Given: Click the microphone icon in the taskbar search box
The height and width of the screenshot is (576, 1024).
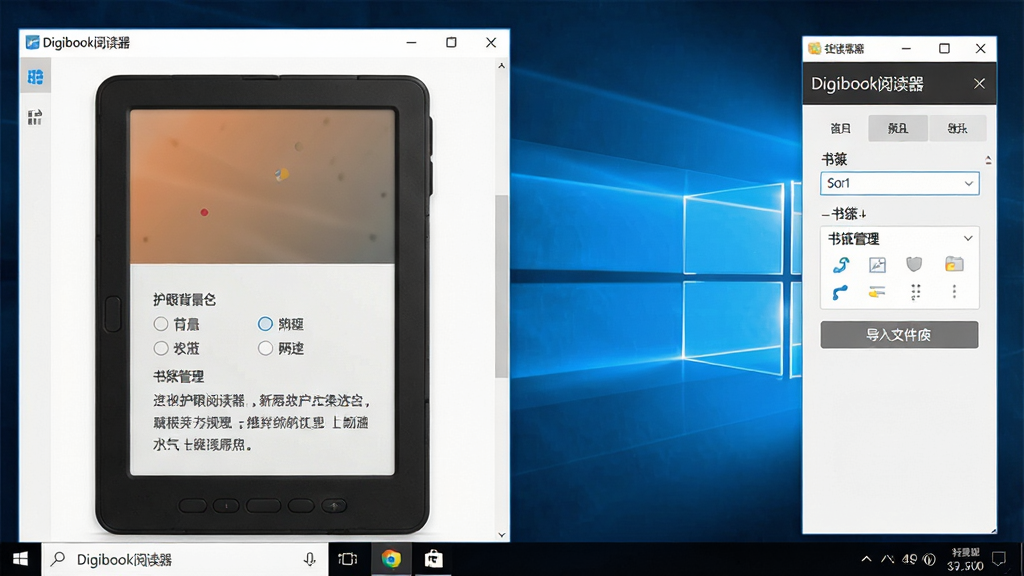Looking at the screenshot, I should coord(310,559).
